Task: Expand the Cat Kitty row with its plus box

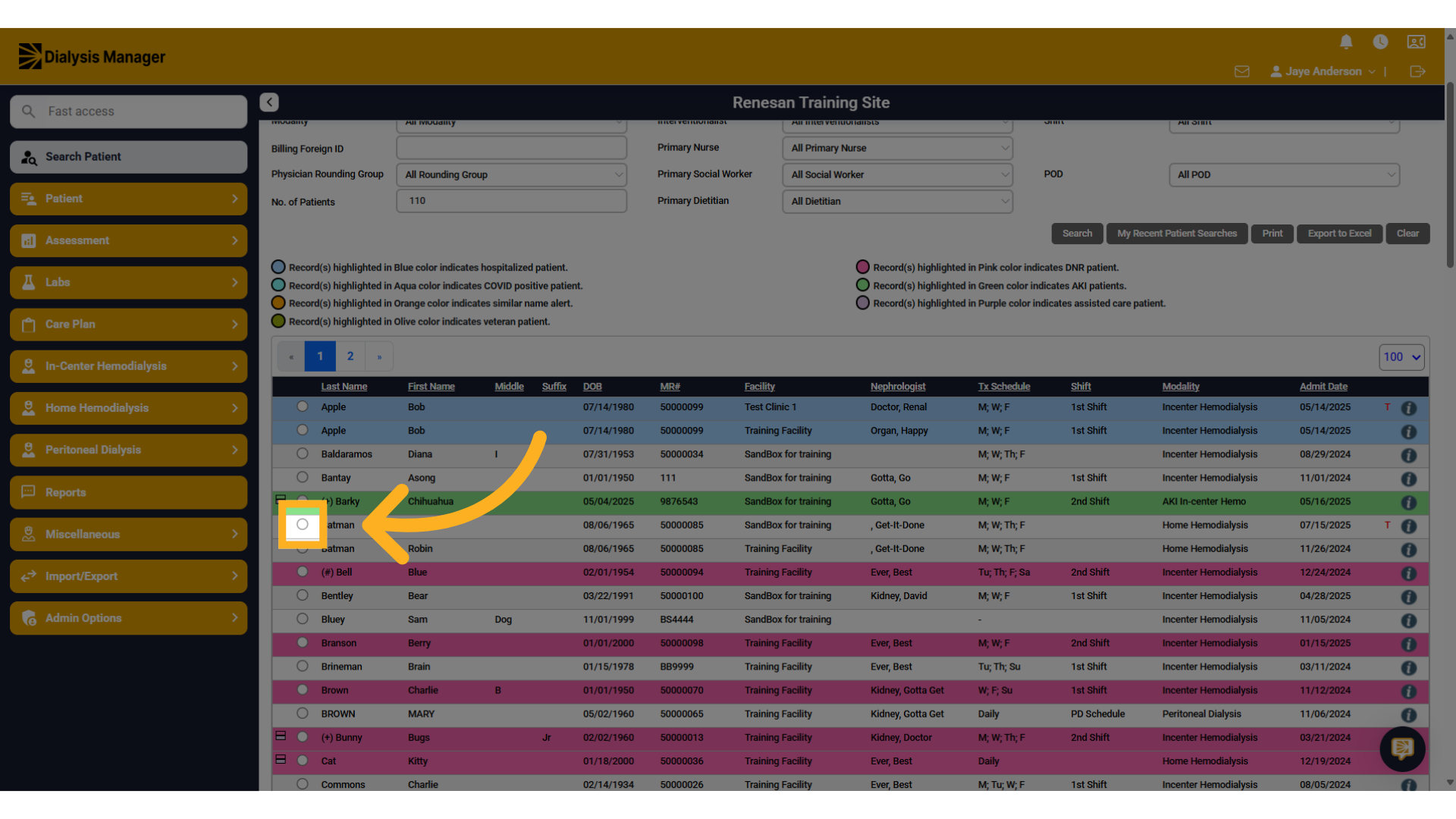Action: (x=281, y=760)
